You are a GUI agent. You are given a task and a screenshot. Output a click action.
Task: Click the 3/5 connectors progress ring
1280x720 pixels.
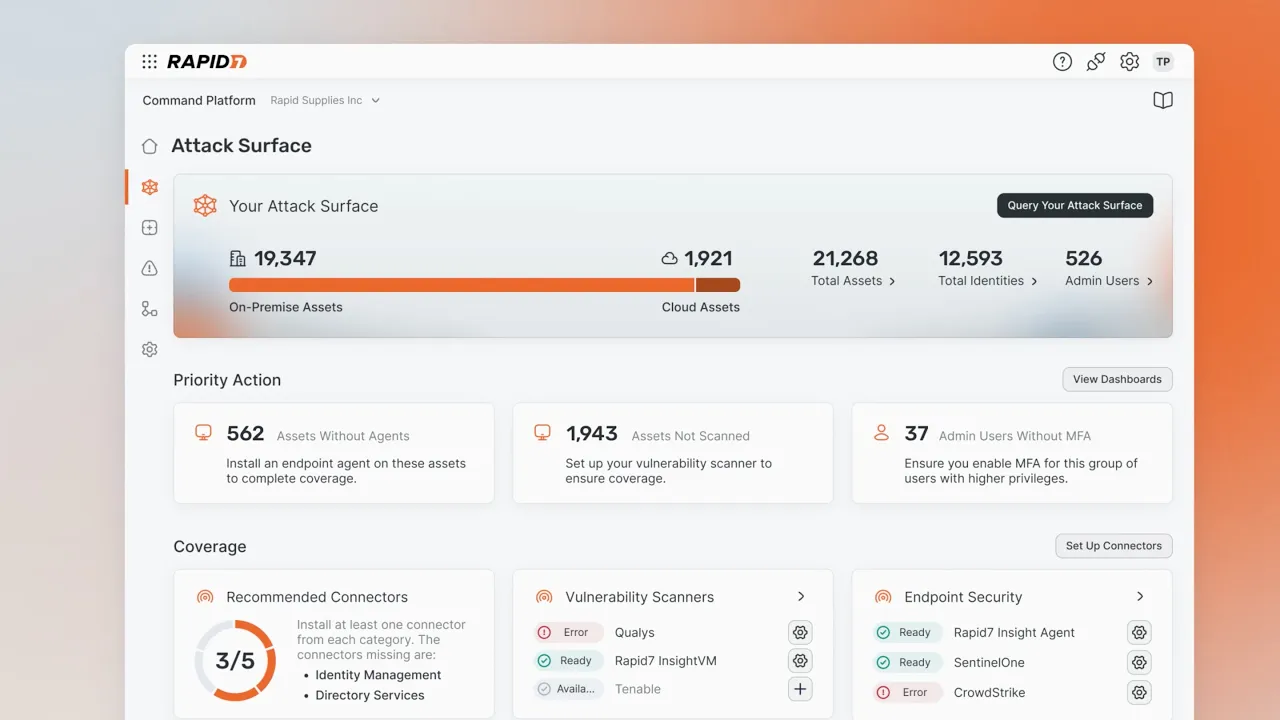tap(235, 660)
